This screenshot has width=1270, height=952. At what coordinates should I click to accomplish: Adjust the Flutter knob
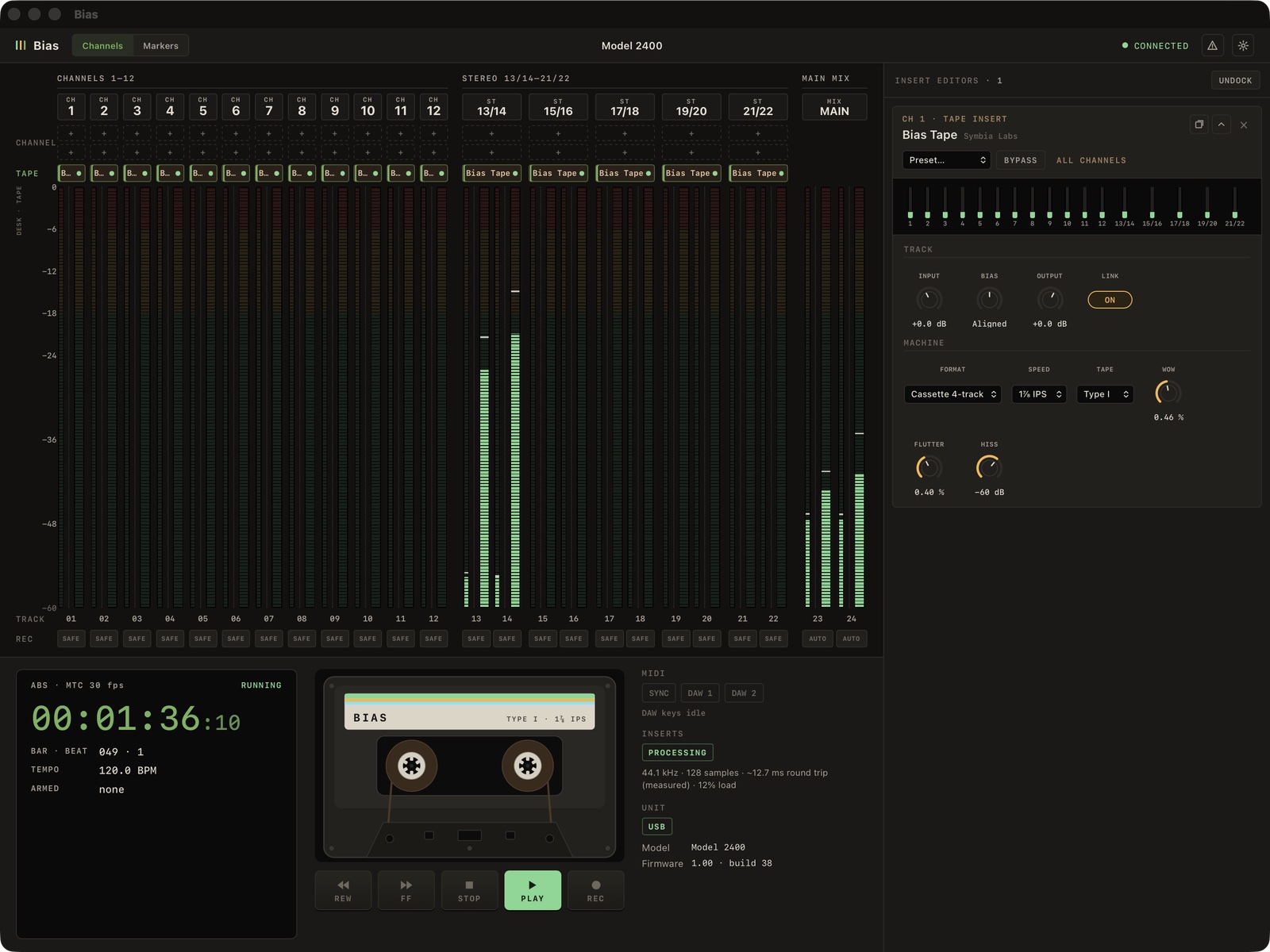pos(929,467)
